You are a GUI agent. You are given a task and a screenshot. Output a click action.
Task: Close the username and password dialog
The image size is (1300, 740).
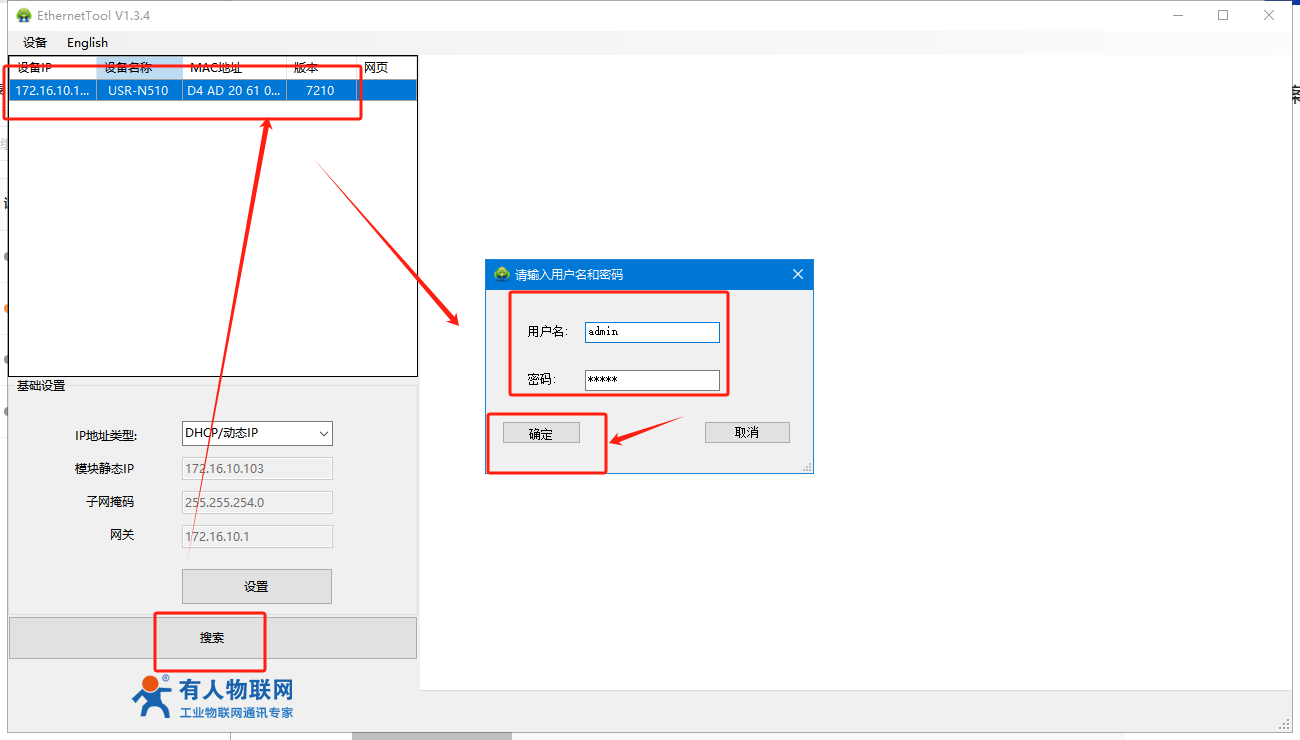click(x=798, y=274)
